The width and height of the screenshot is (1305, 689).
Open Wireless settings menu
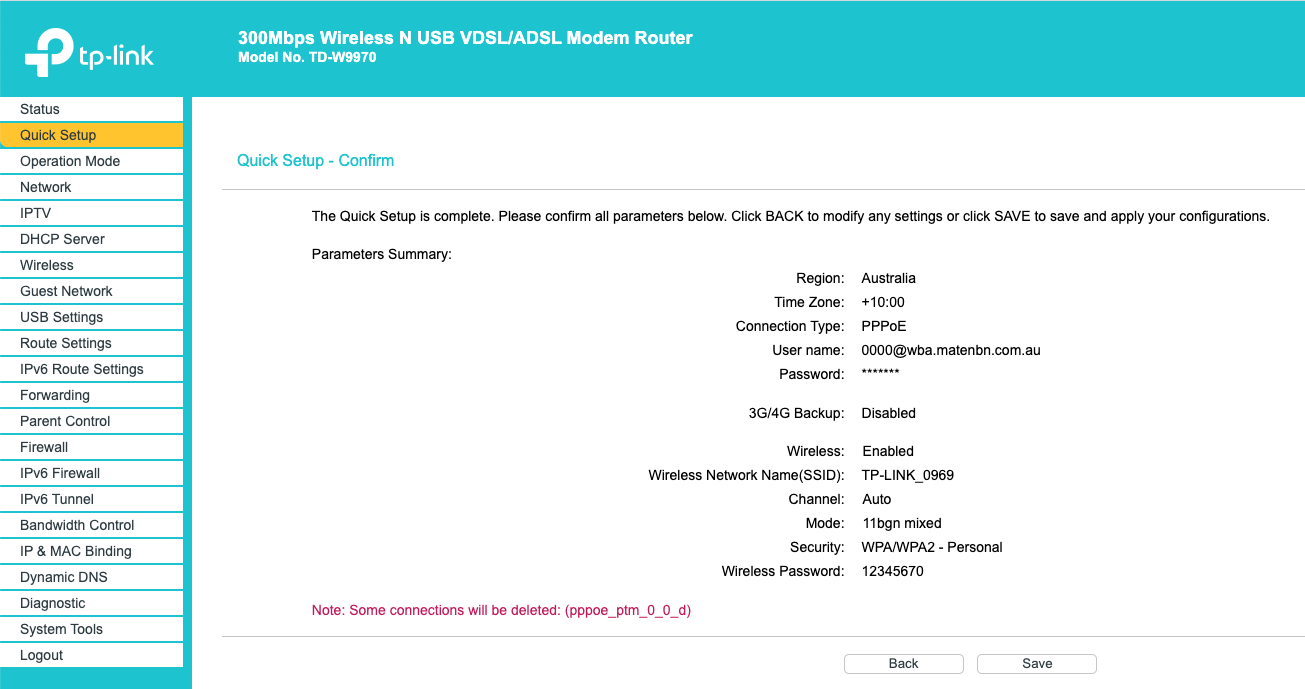(91, 265)
